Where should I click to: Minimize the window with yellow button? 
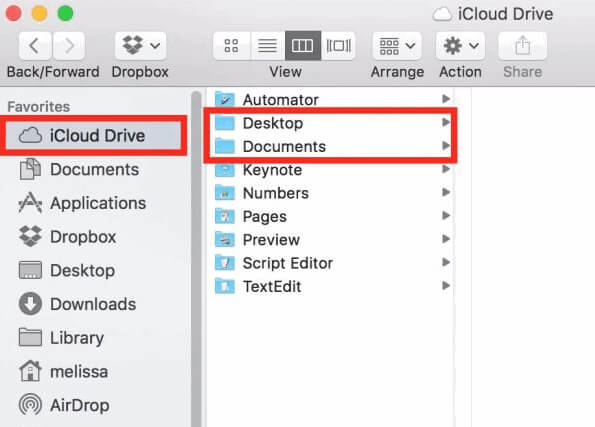point(39,13)
